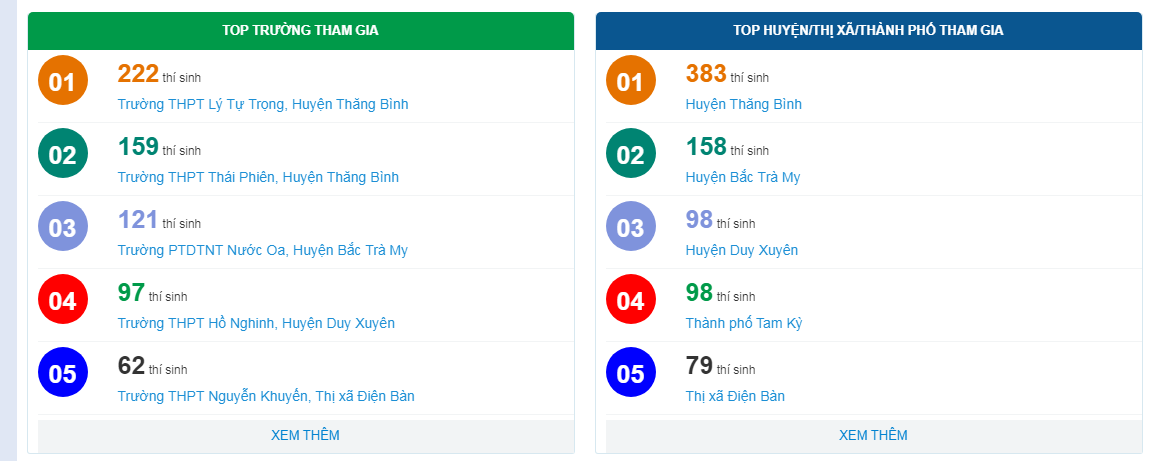Open Trường THPT Thái Phiên link
The width and height of the screenshot is (1155, 461).
259,177
